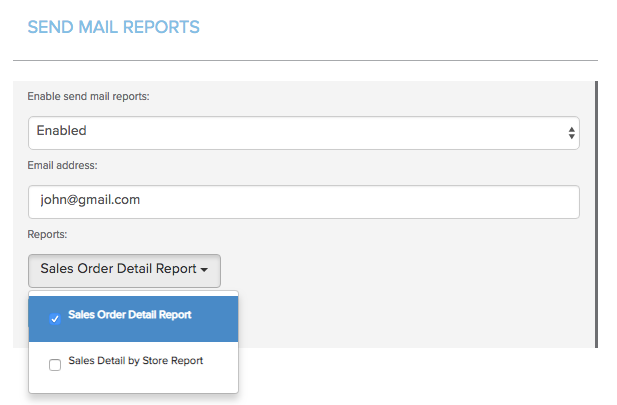Select the Sales Detail by Store Report option text
Screen dimensions: 617x405
(x=136, y=361)
